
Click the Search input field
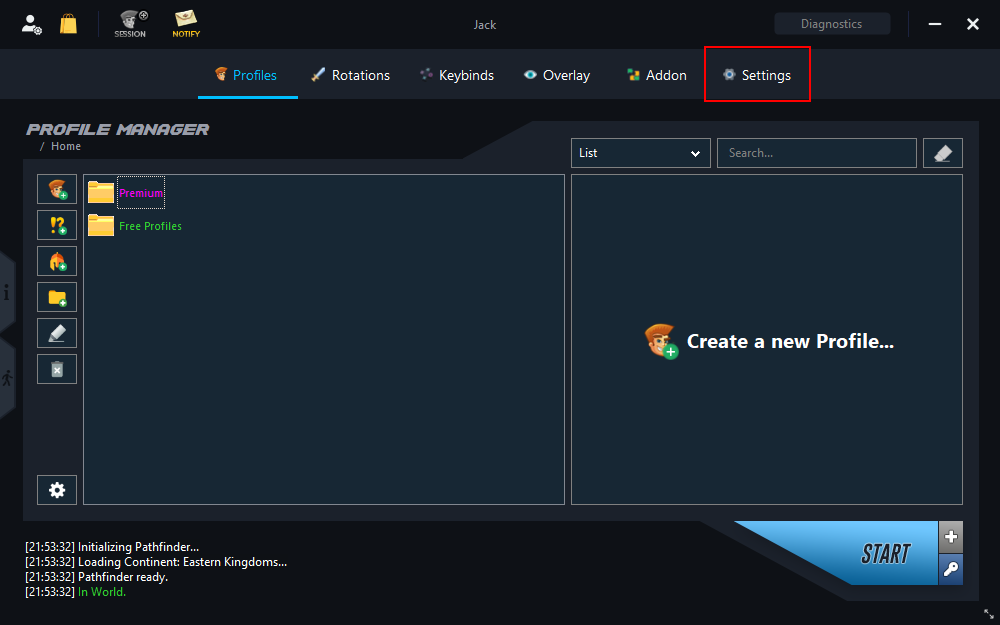[816, 153]
